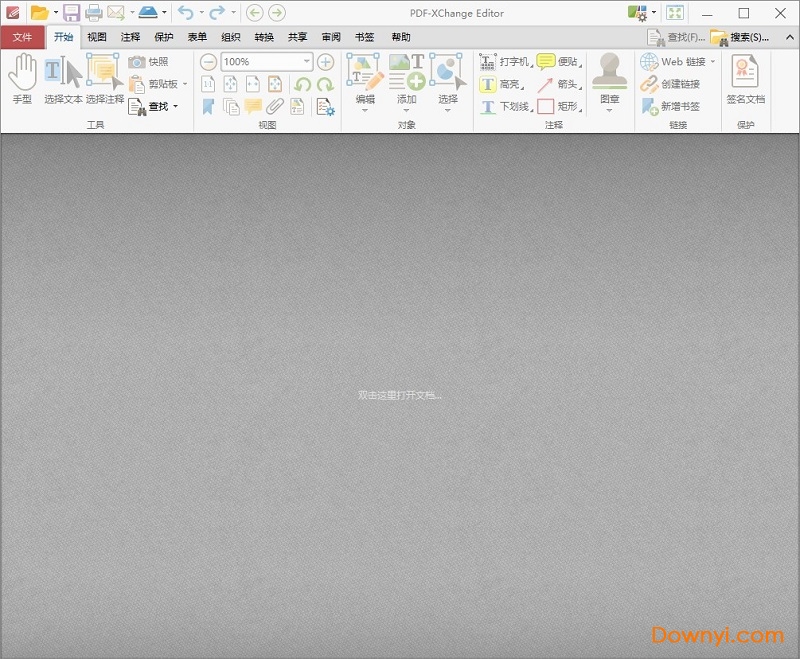Toggle the Select Text (选择文本) tool

tap(63, 78)
